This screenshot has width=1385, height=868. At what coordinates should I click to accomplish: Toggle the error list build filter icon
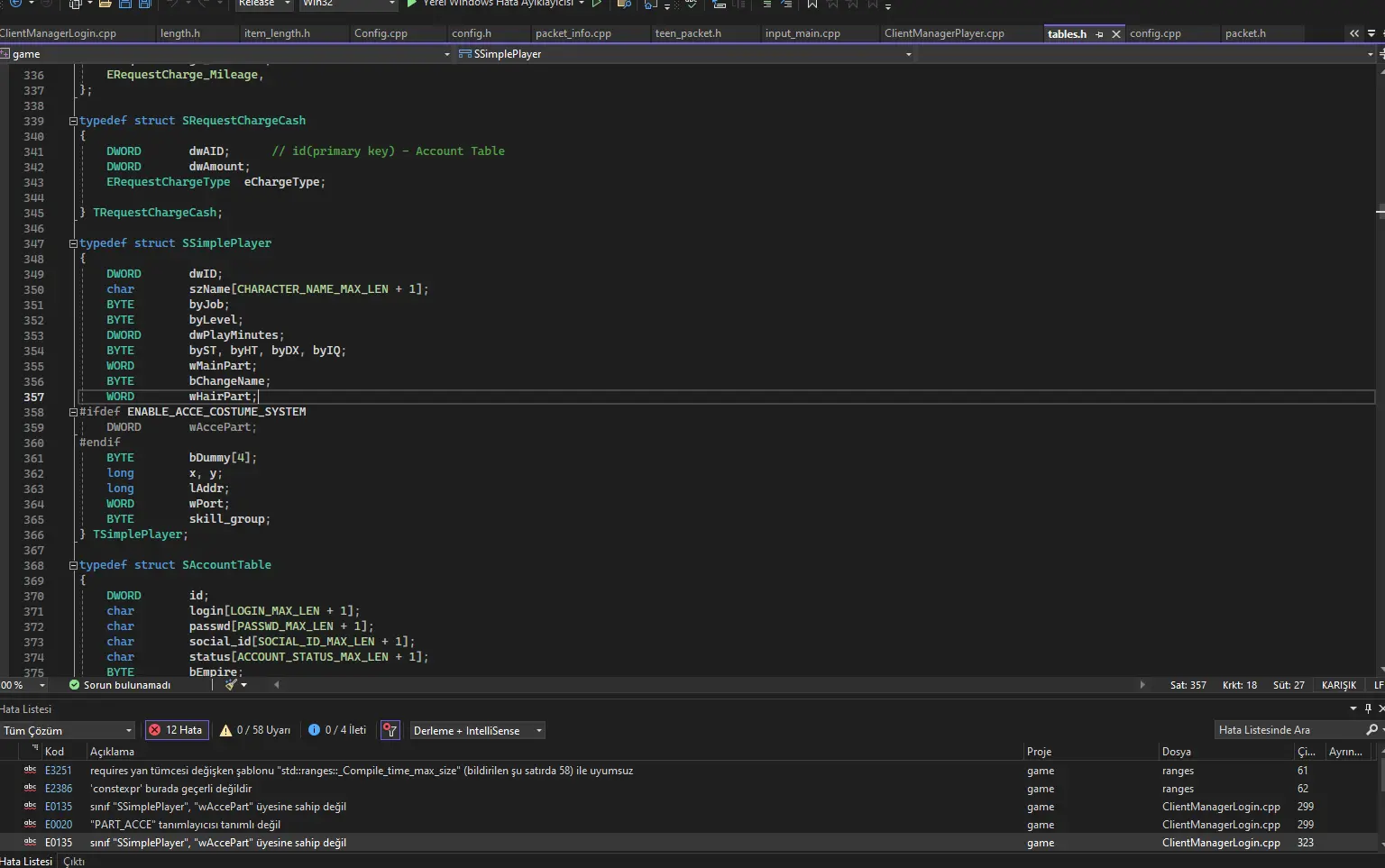390,730
